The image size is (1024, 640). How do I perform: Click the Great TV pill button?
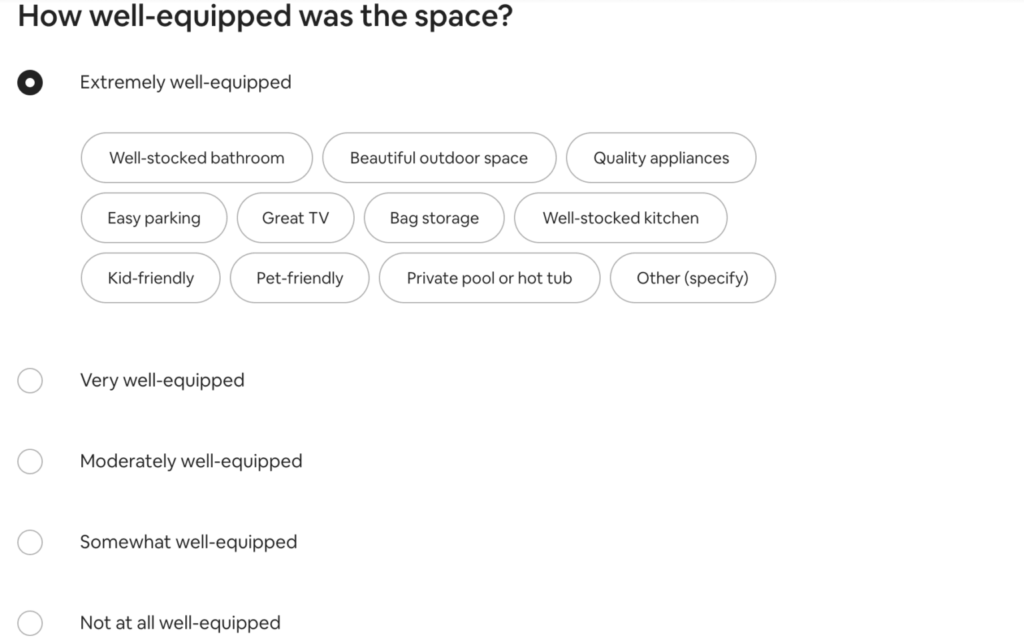point(295,217)
